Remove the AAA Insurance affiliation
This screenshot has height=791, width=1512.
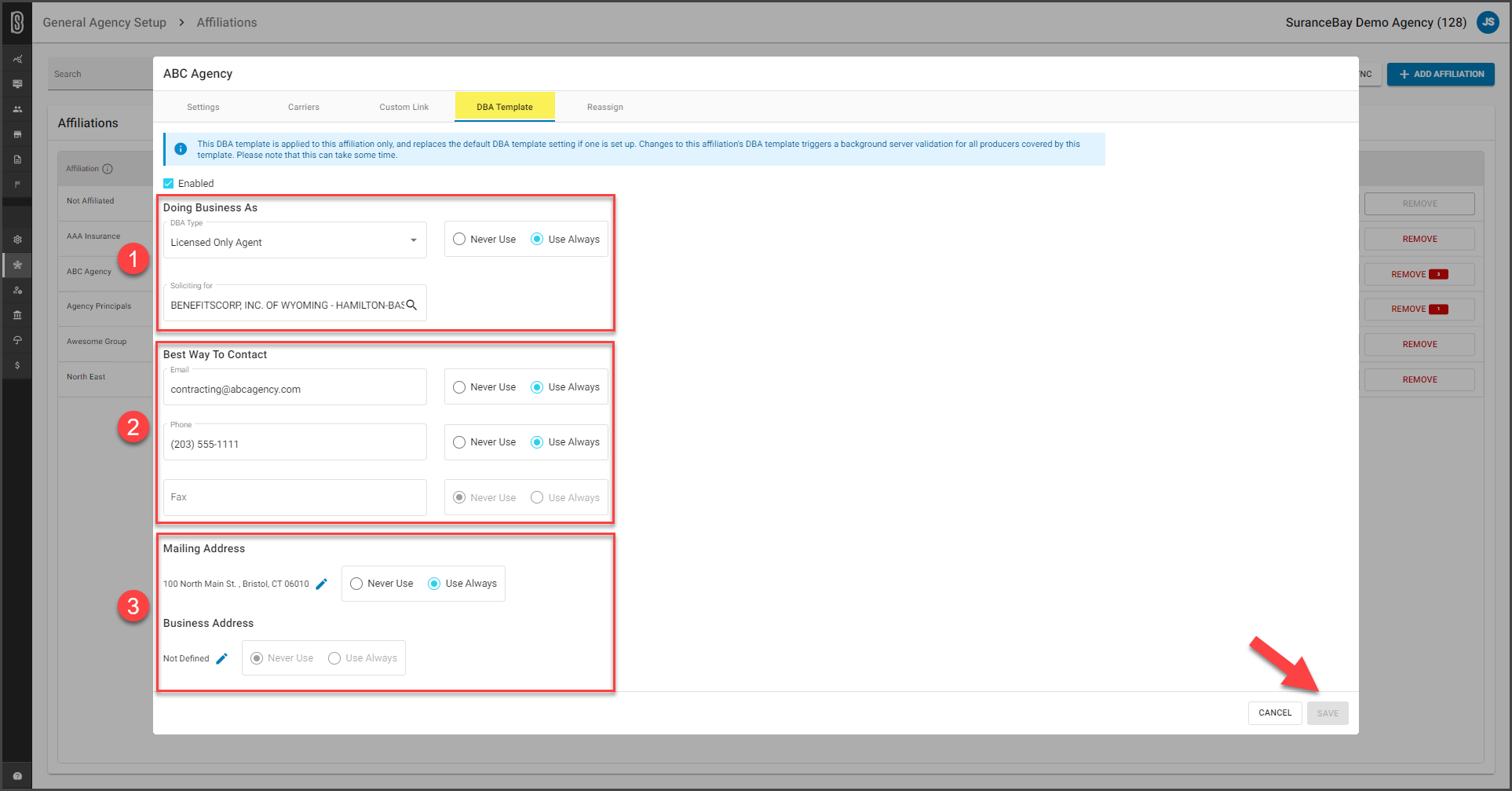(1419, 239)
